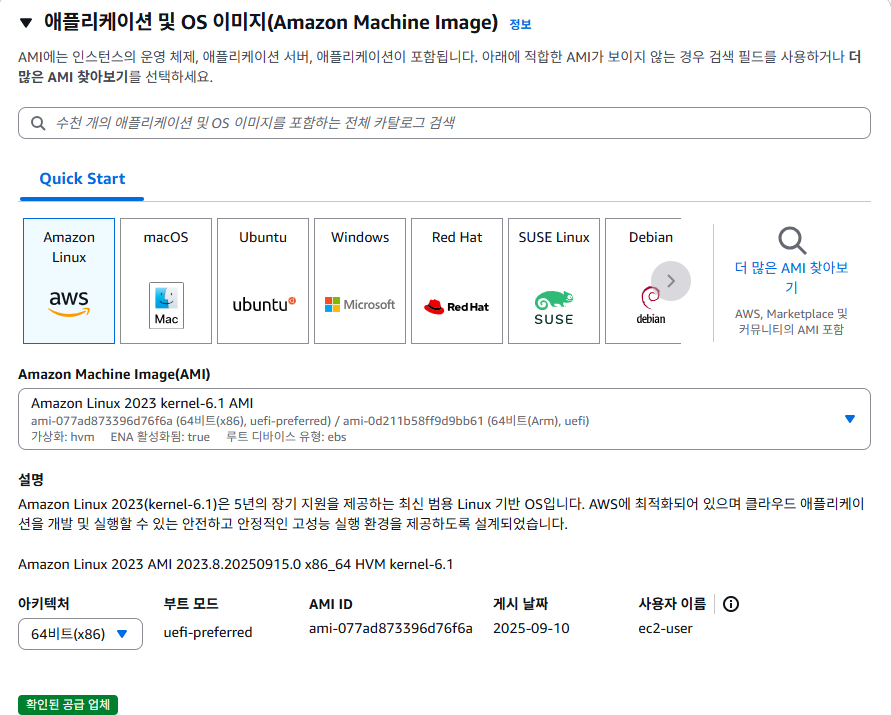
Task: Click the 설명 heading
Action: [x=31, y=479]
